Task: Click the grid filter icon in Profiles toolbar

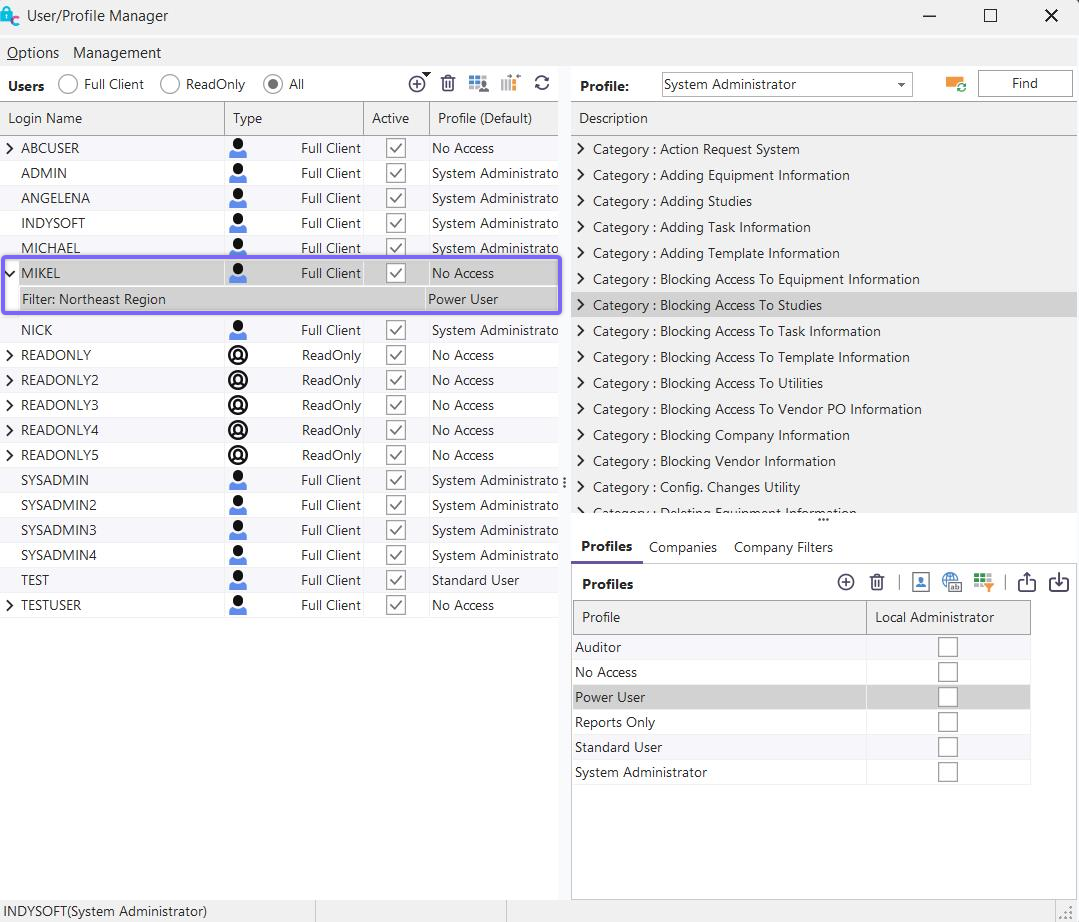Action: pyautogui.click(x=983, y=582)
